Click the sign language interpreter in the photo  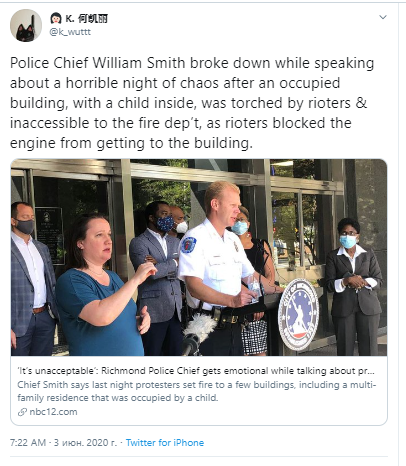104,285
